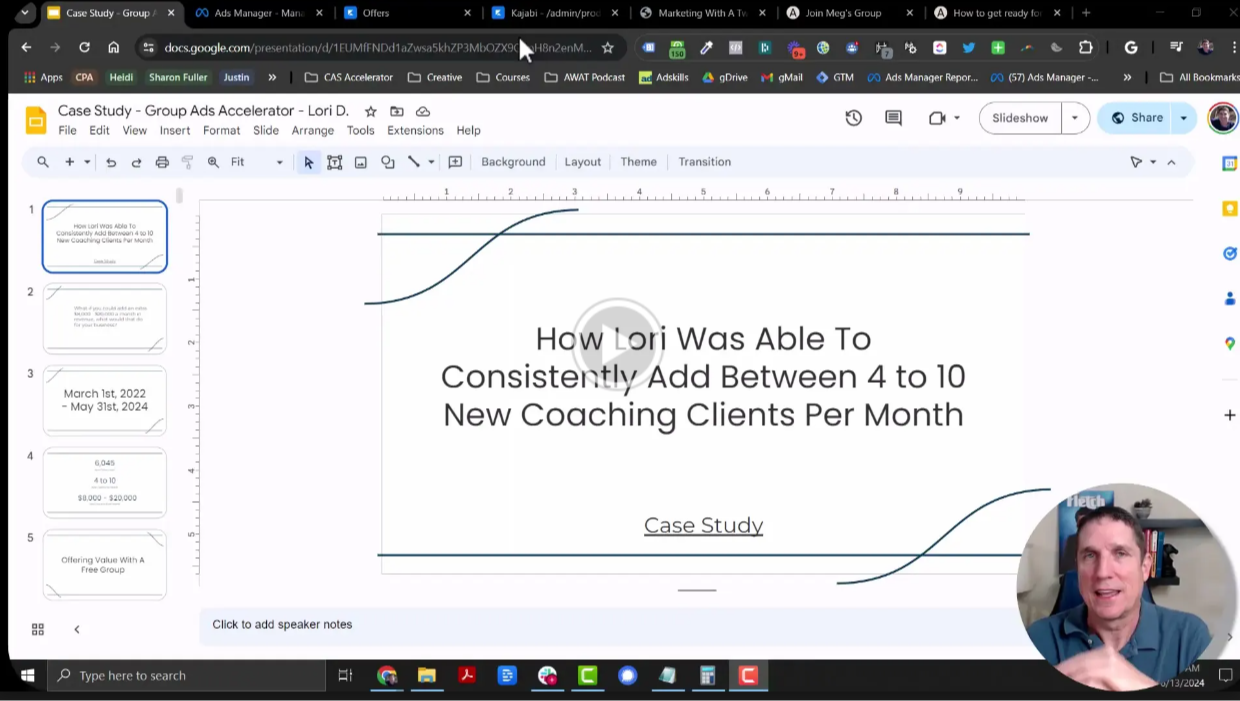Click the Windows Start button
Viewport: 1240px width, 701px height.
27,675
